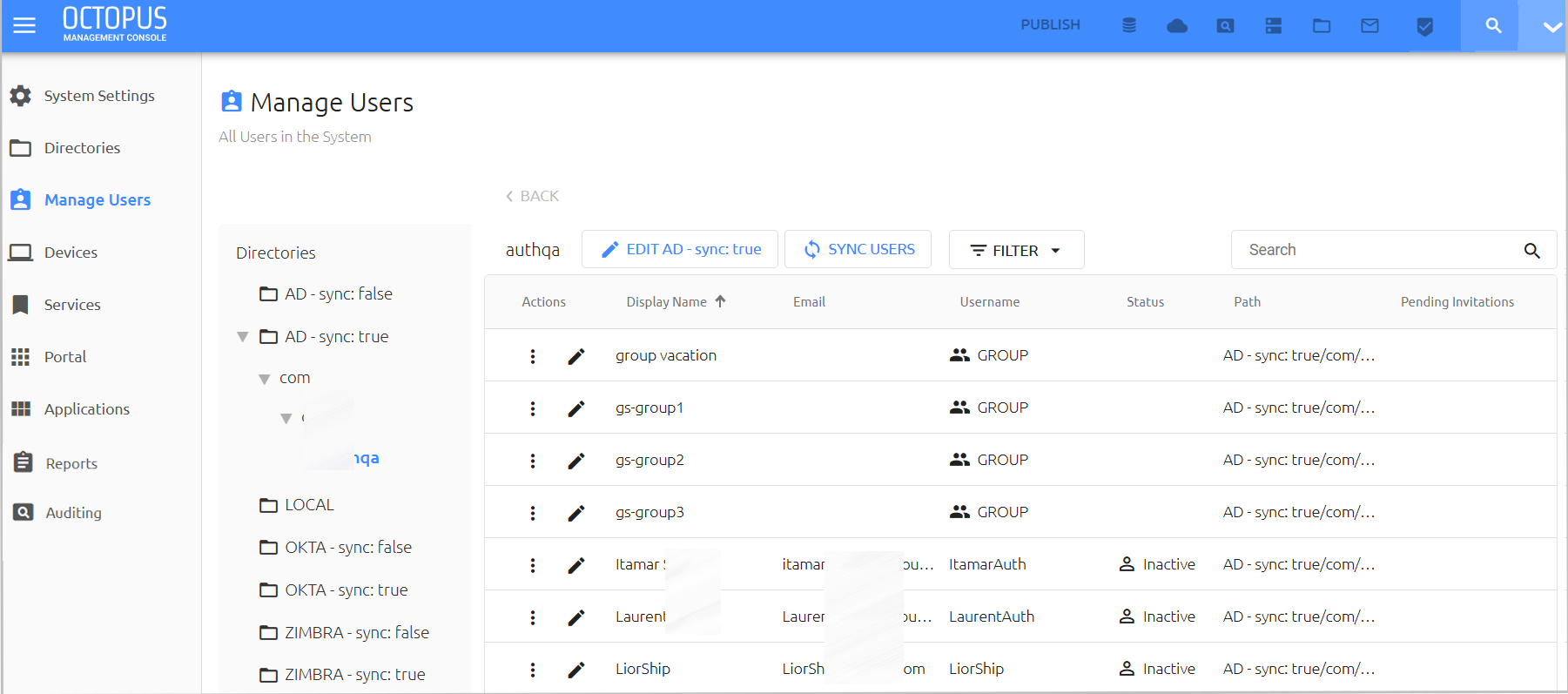Edit gs-group2 with pencil icon
Image resolution: width=1568 pixels, height=694 pixels.
(576, 461)
